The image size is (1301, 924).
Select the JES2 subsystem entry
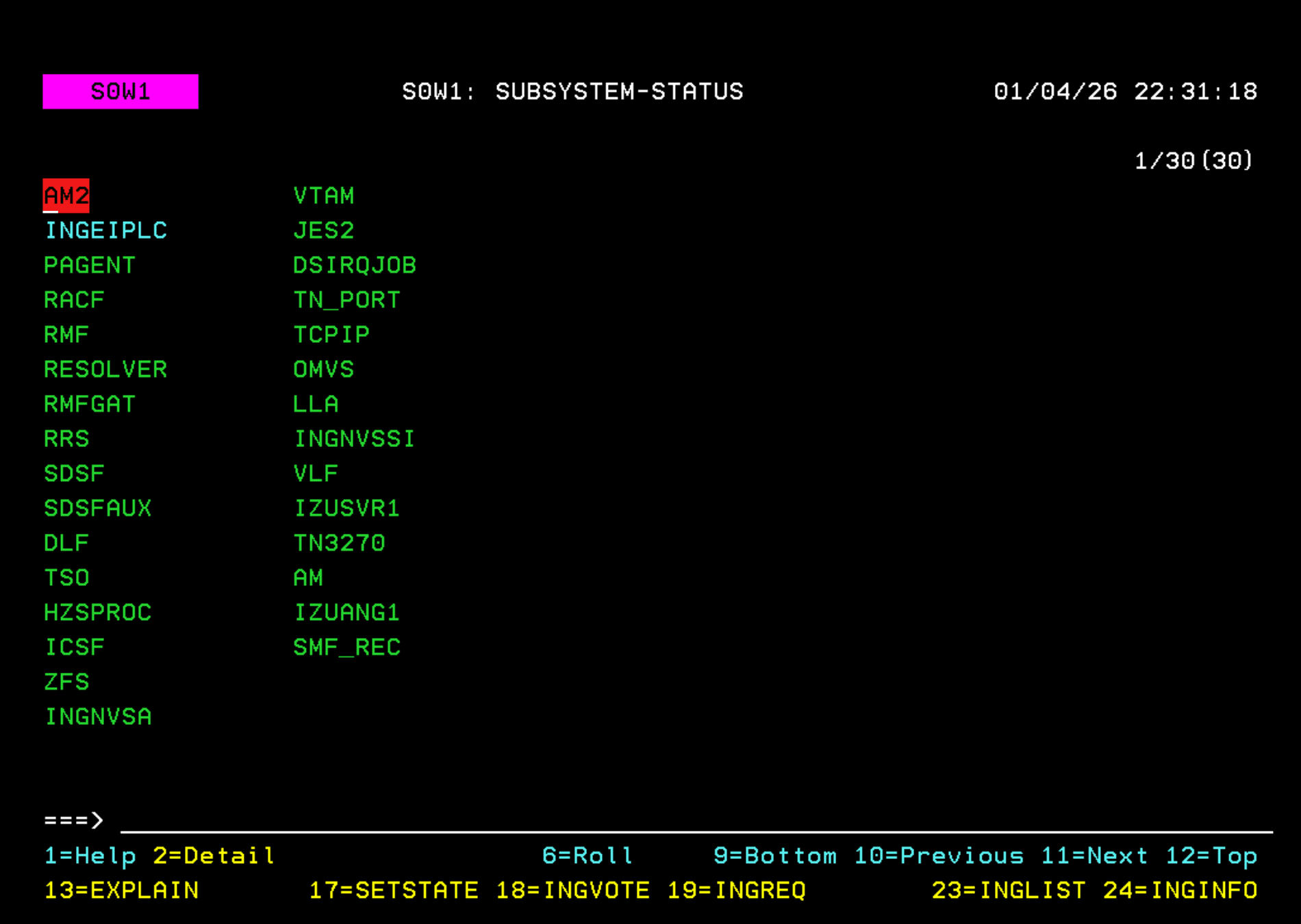(x=323, y=231)
